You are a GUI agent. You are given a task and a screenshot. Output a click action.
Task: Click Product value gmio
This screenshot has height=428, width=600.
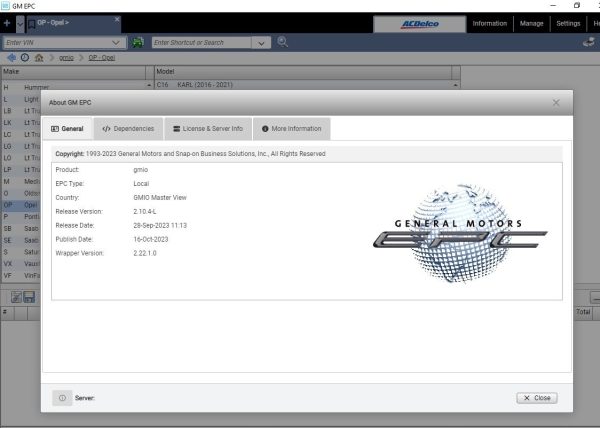point(140,170)
